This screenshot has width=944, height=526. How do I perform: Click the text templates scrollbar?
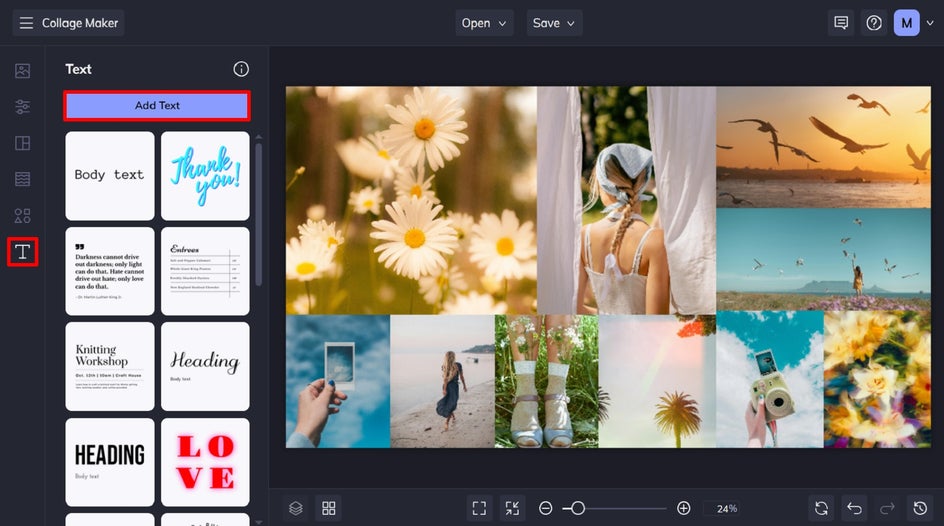(259, 214)
